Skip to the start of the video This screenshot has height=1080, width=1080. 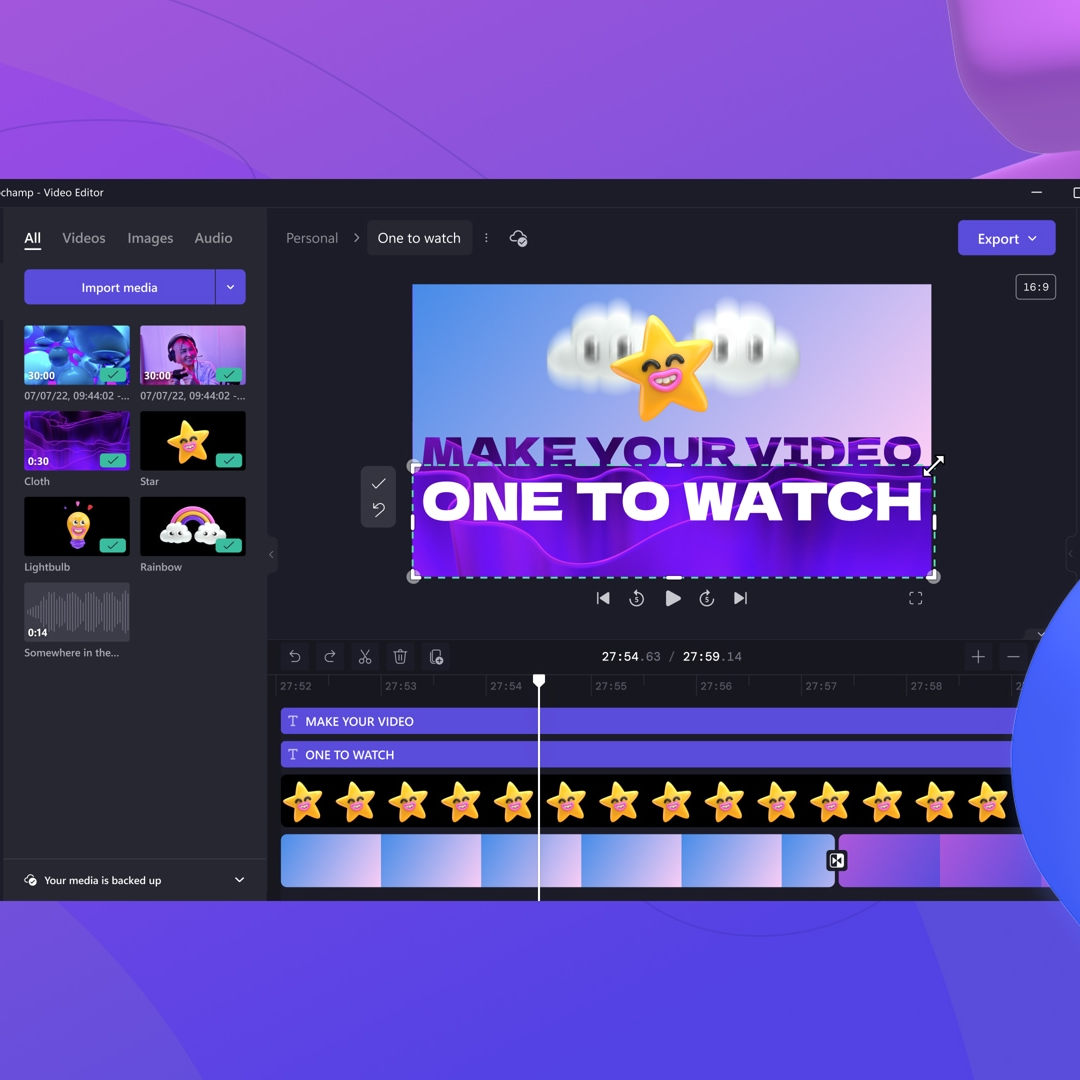click(603, 599)
